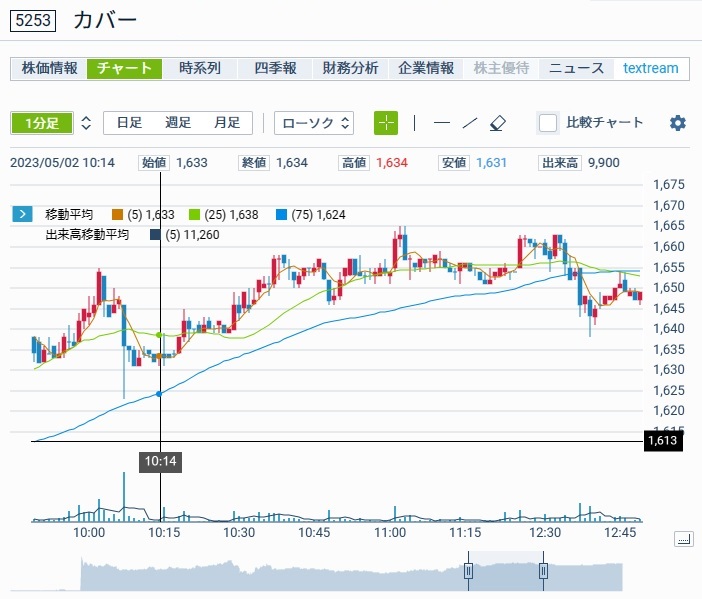Image resolution: width=702 pixels, height=599 pixels.
Task: Open the ローソク chart type dropdown
Action: pos(314,123)
